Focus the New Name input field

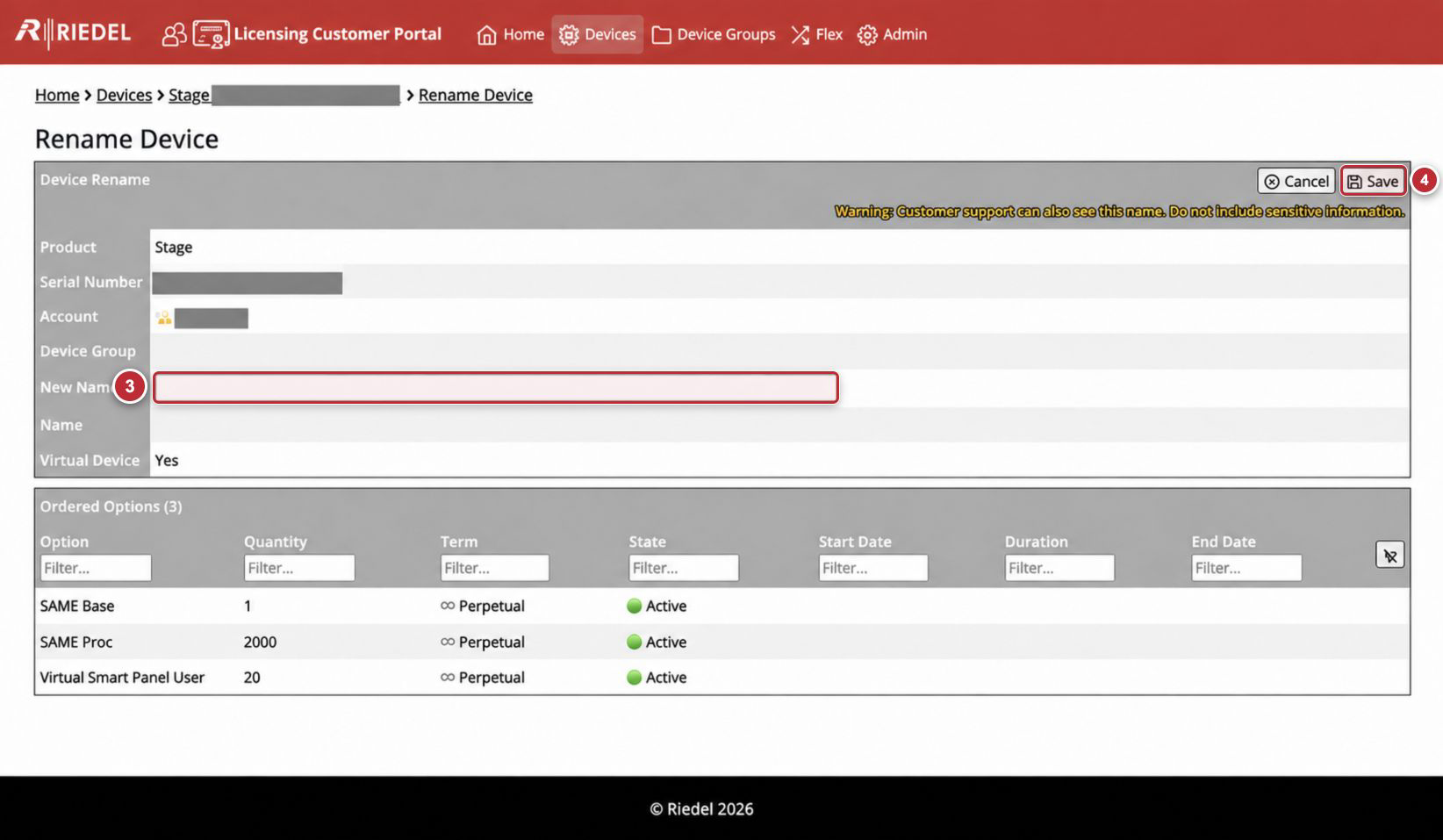point(496,387)
